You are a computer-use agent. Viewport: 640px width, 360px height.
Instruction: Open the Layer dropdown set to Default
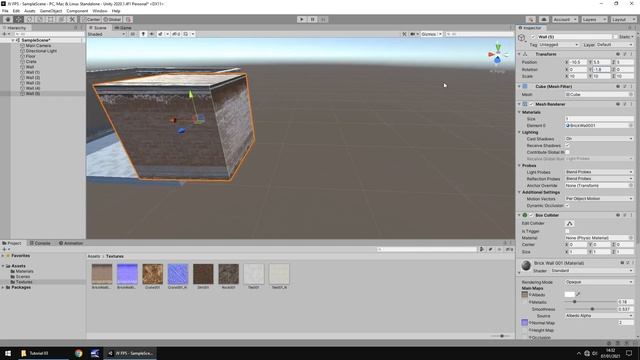point(615,44)
